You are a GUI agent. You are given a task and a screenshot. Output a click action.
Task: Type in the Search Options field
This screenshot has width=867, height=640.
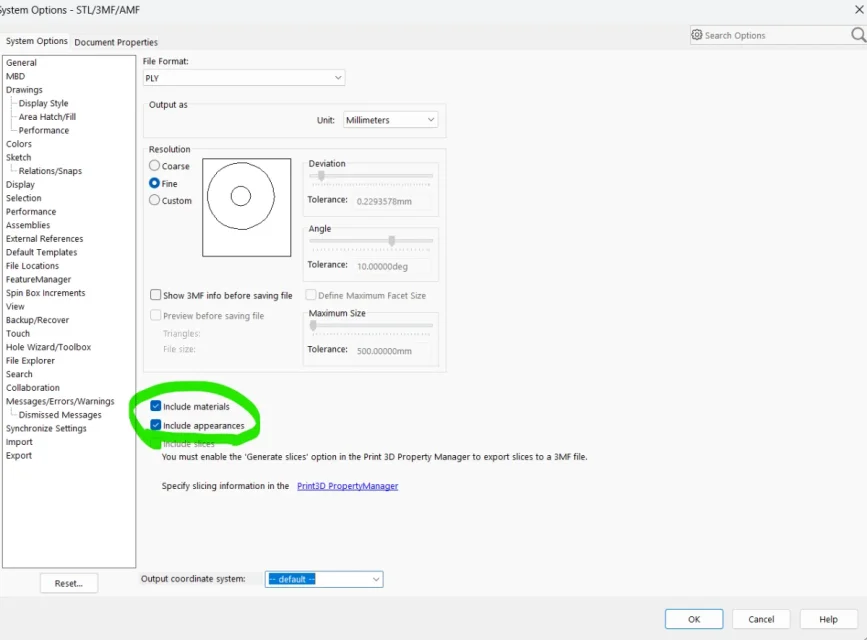click(x=770, y=35)
